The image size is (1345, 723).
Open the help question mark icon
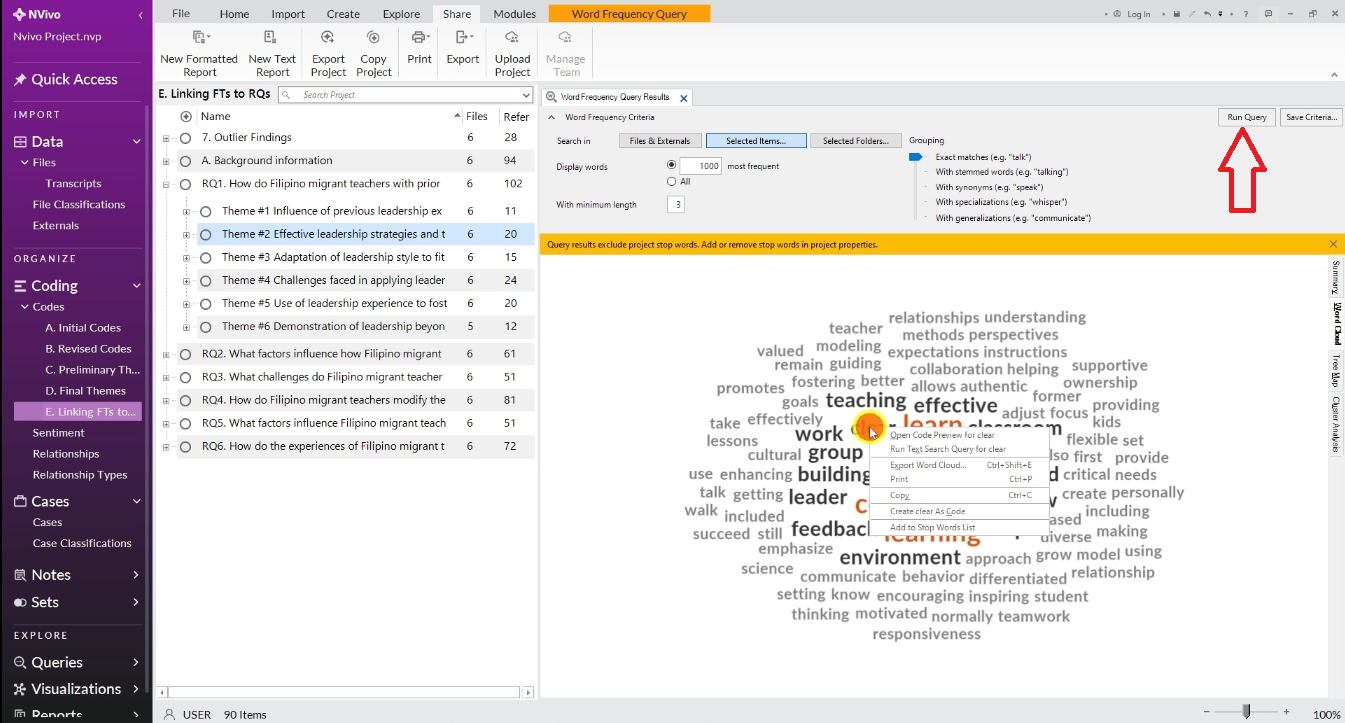point(1245,14)
